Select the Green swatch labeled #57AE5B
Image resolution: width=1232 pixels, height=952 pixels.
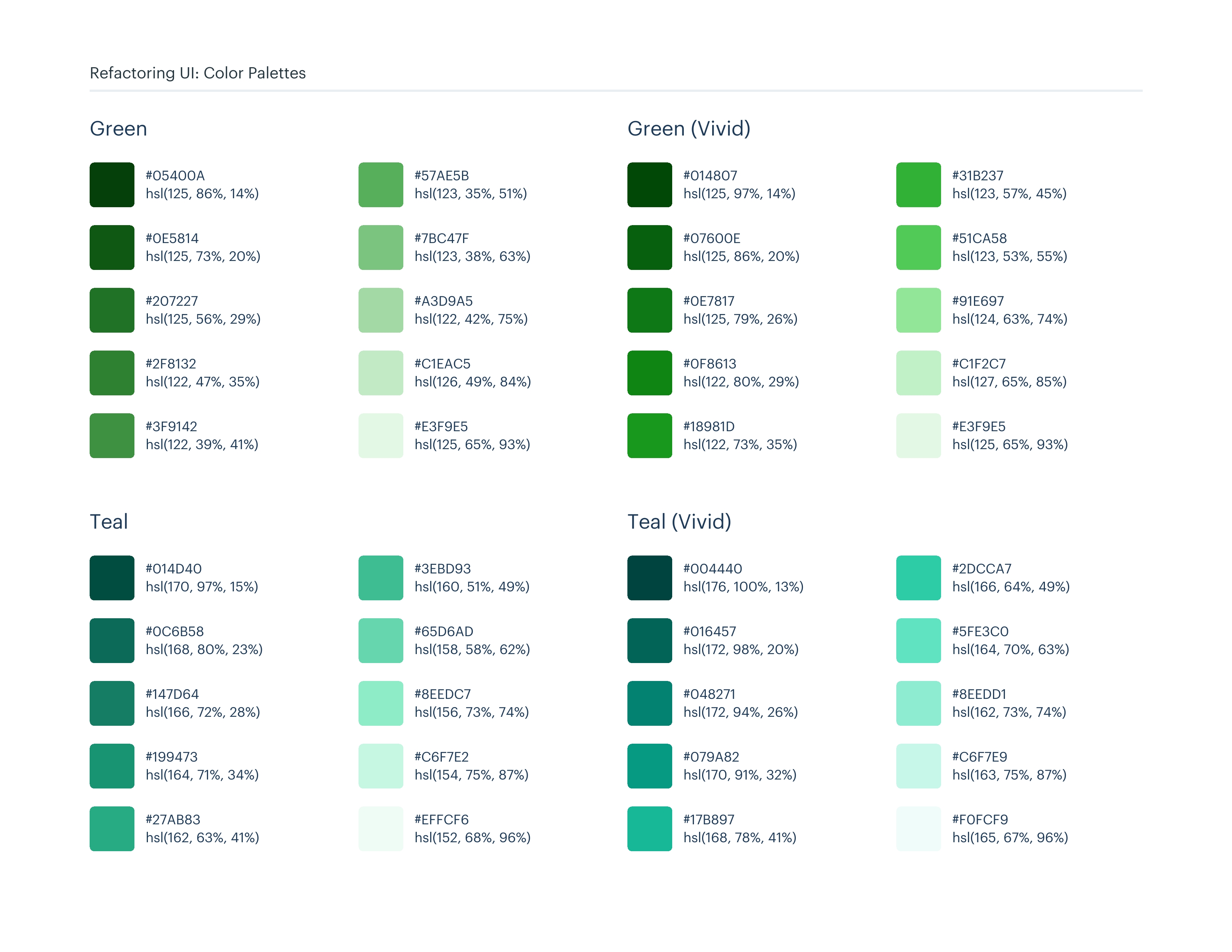click(381, 185)
